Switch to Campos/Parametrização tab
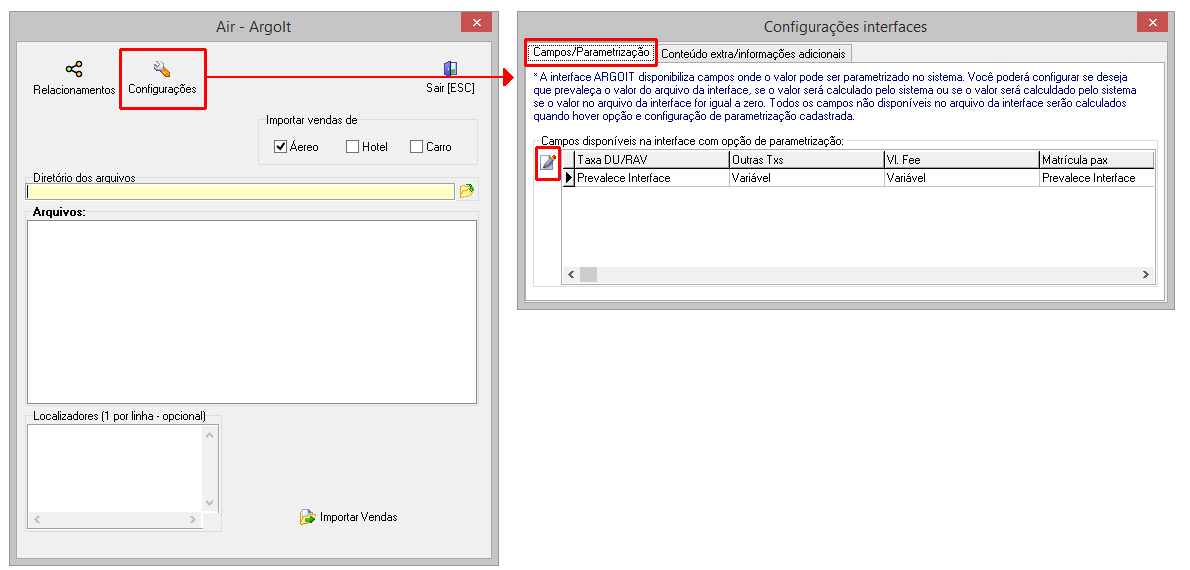This screenshot has width=1190, height=570. coord(591,53)
